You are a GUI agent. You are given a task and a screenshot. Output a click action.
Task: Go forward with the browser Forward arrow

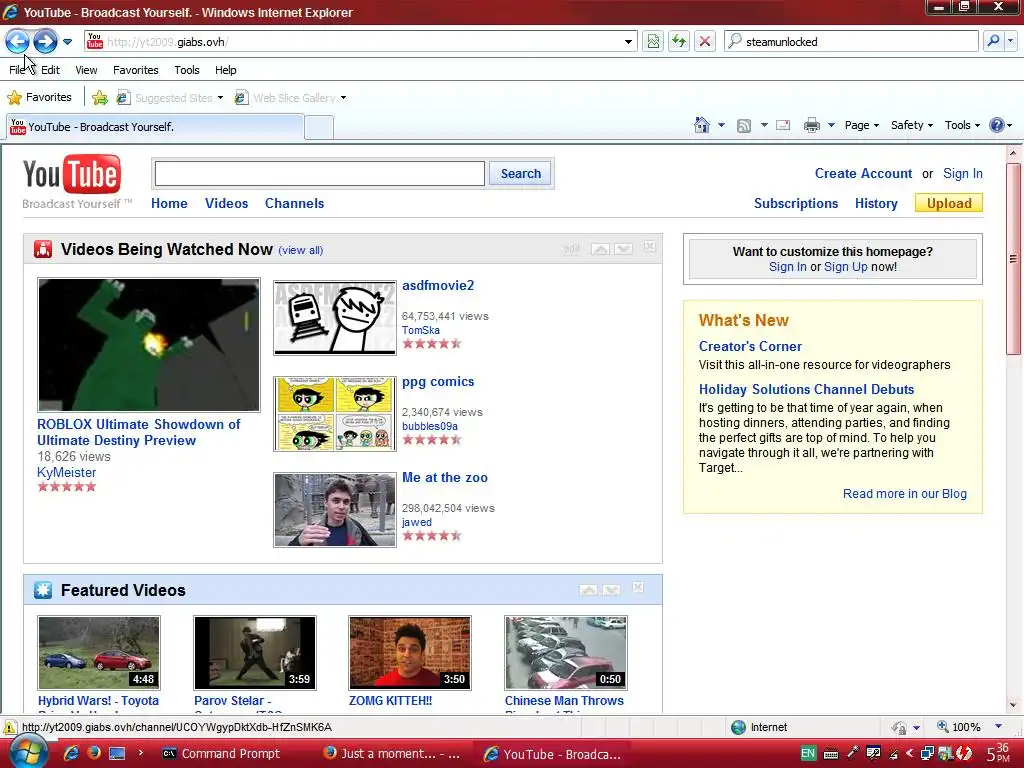(x=45, y=41)
